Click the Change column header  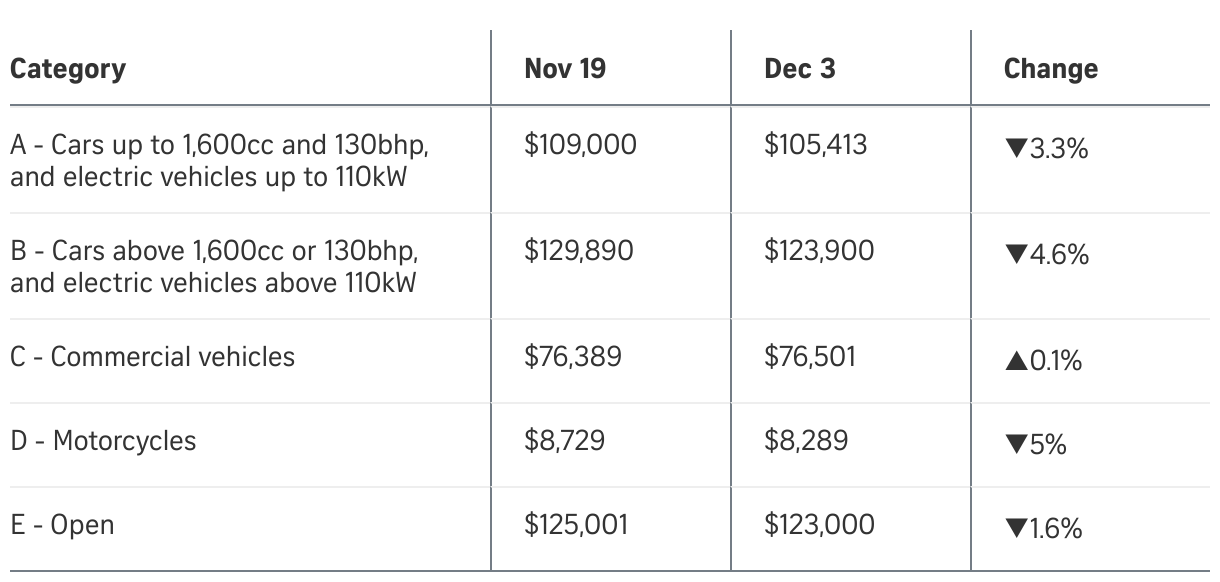tap(1050, 69)
